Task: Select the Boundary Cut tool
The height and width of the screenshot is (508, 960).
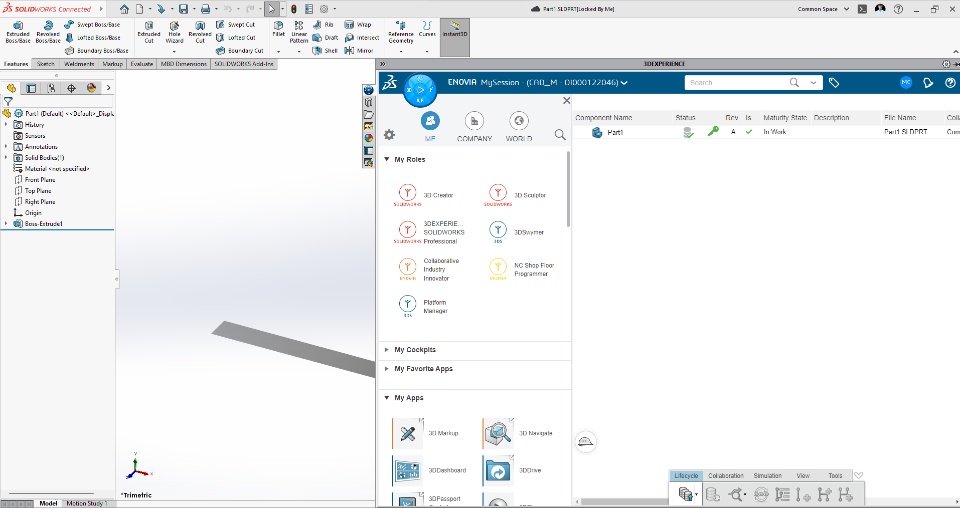Action: tap(239, 51)
